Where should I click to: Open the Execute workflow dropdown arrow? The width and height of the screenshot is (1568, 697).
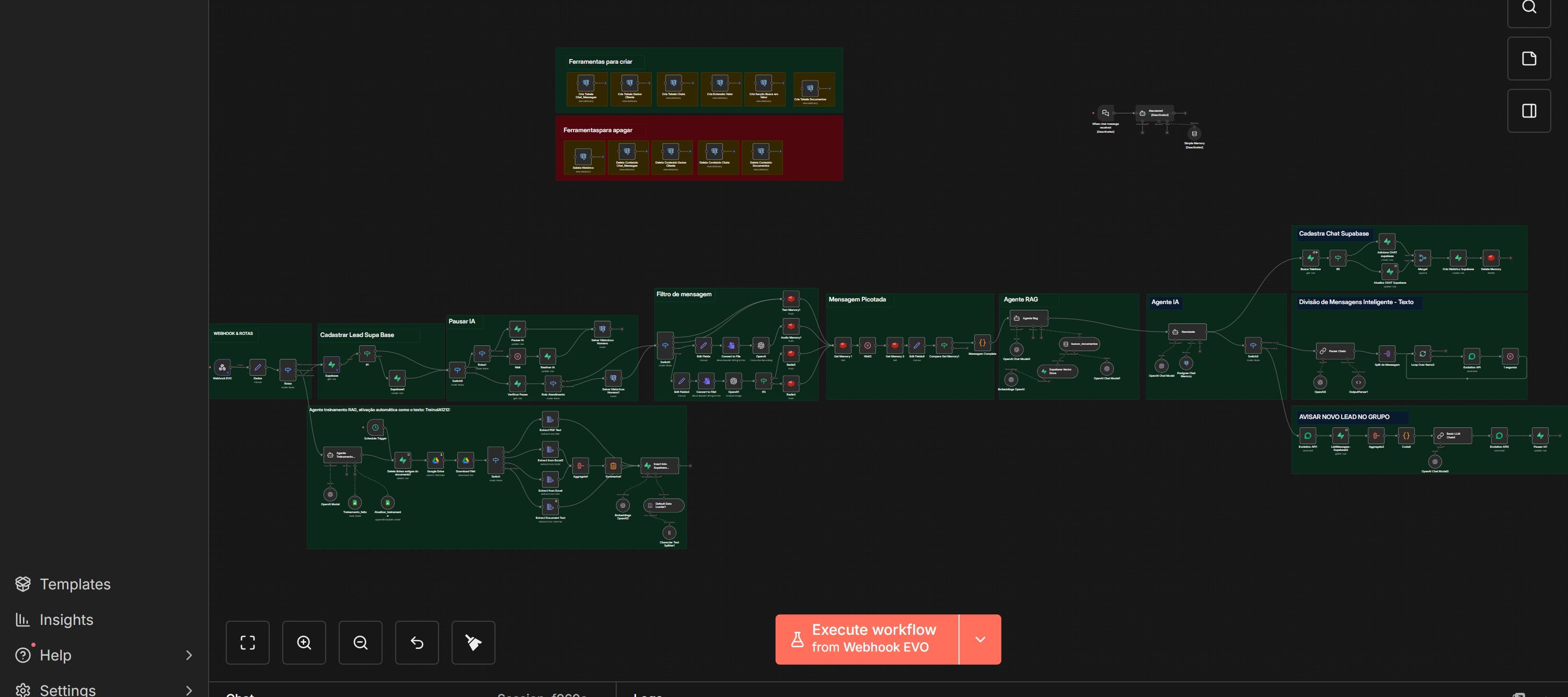click(979, 639)
